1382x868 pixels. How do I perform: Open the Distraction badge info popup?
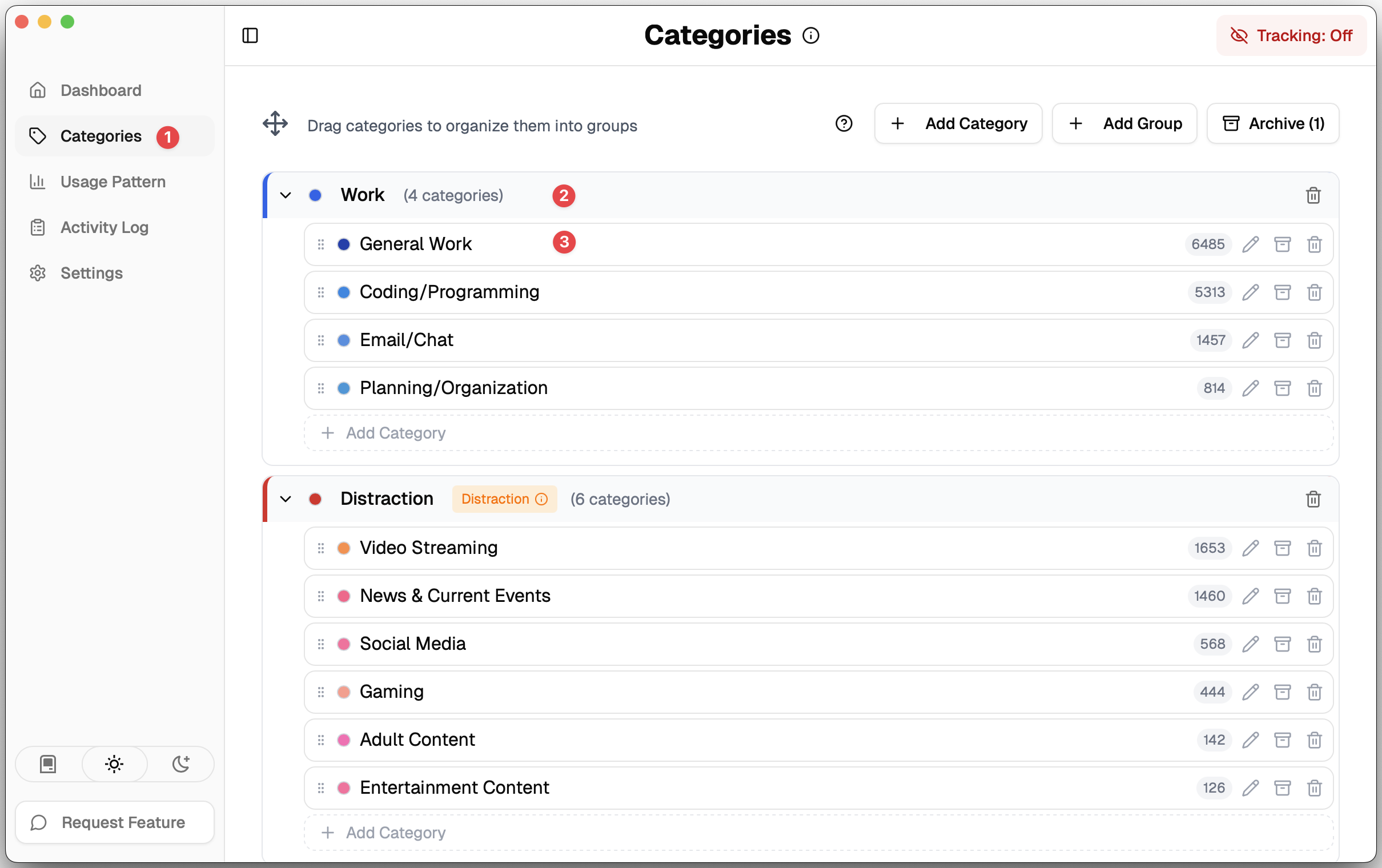(541, 499)
